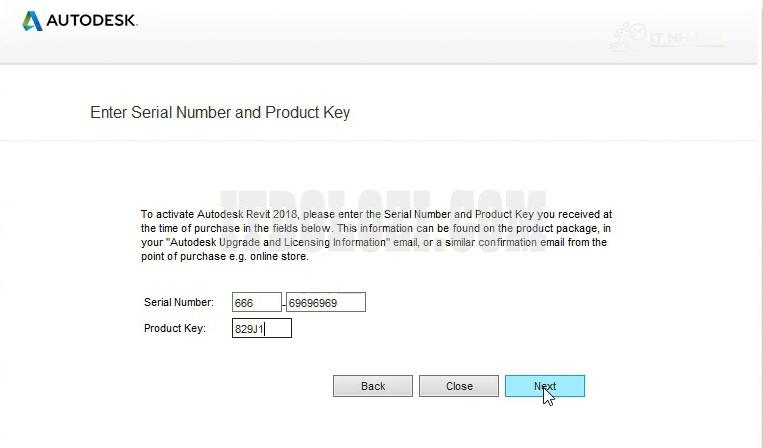This screenshot has height=448, width=763.
Task: Click the "Enter Serial Number and Product Key" heading
Action: coord(220,112)
